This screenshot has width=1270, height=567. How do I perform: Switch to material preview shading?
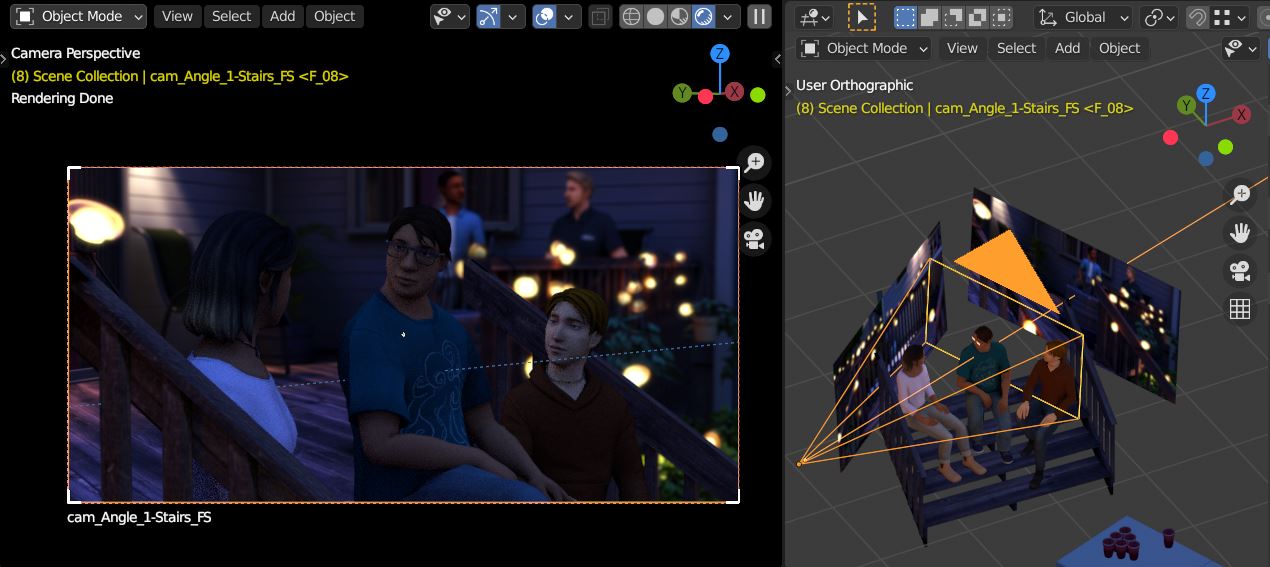pyautogui.click(x=679, y=17)
